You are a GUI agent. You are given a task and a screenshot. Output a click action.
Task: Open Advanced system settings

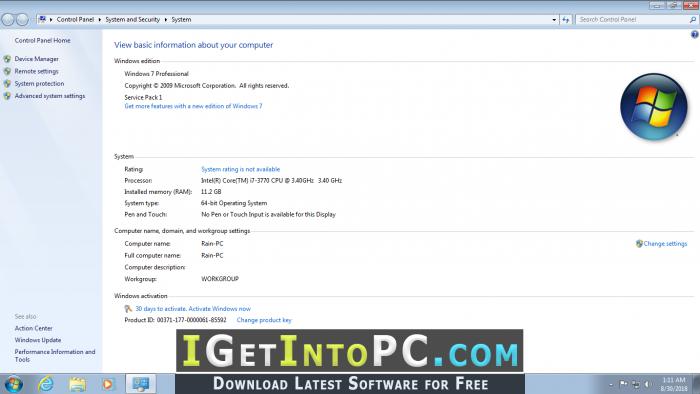click(50, 96)
